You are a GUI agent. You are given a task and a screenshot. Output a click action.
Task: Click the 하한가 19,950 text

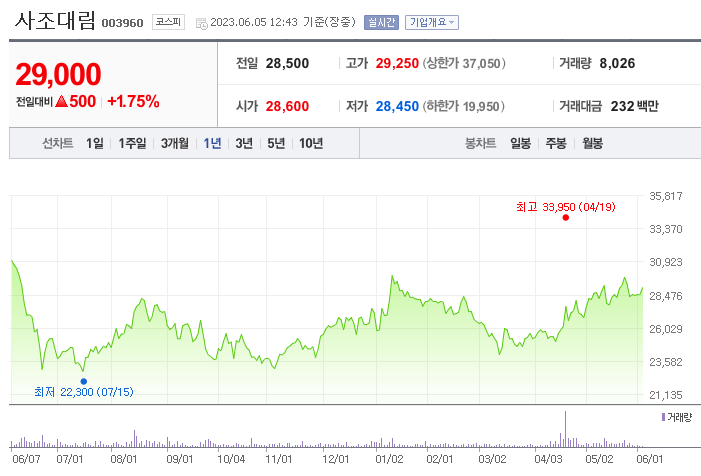tap(464, 106)
